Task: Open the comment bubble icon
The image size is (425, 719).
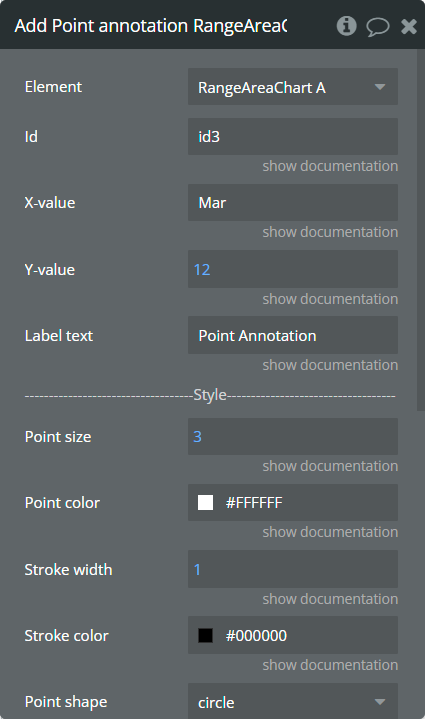Action: 378,27
